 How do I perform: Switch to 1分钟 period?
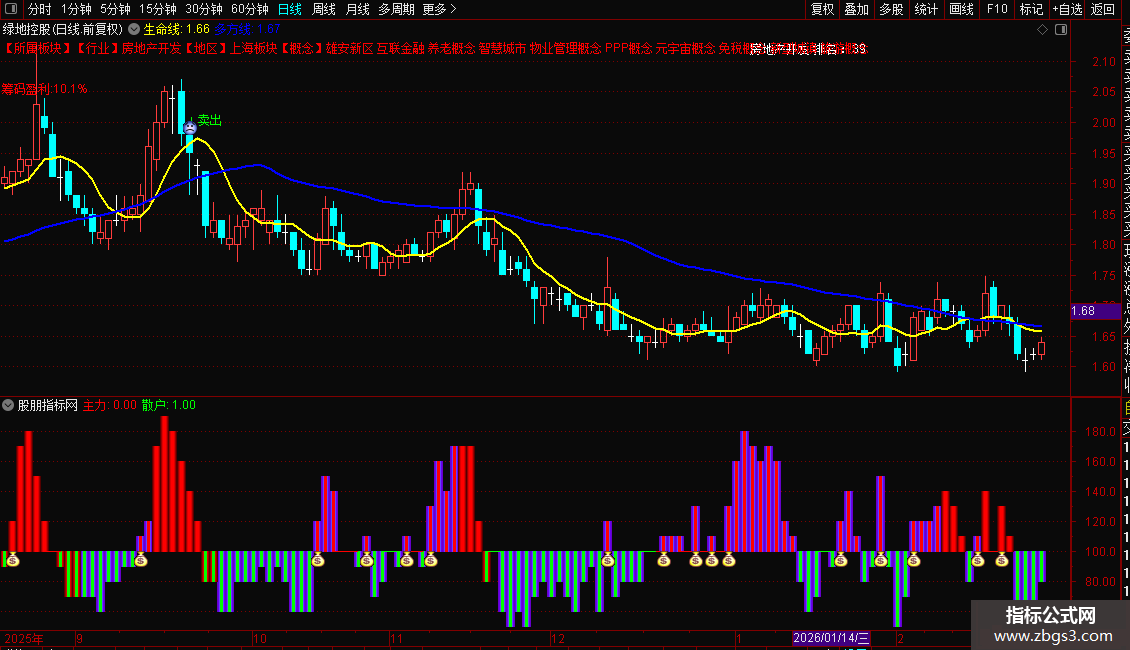76,9
